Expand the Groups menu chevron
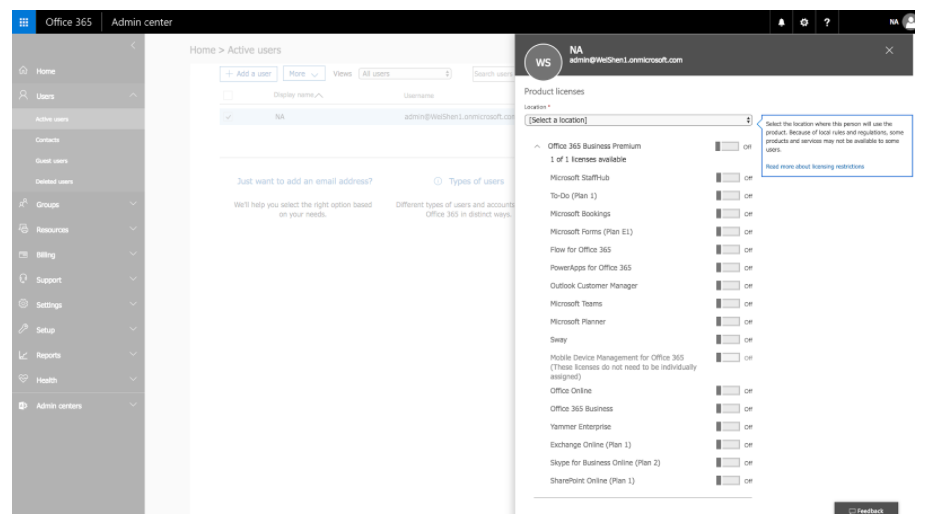 click(133, 204)
